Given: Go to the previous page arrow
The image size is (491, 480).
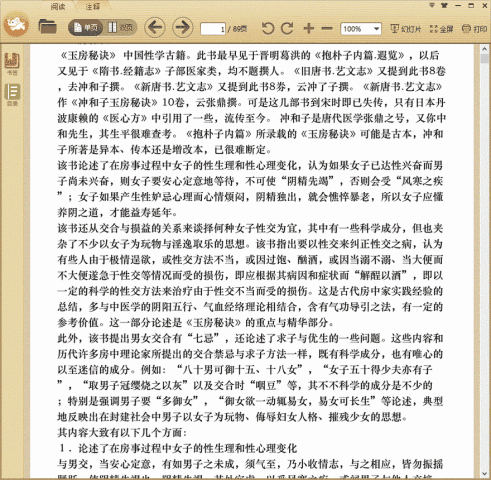Looking at the screenshot, I should 155,27.
